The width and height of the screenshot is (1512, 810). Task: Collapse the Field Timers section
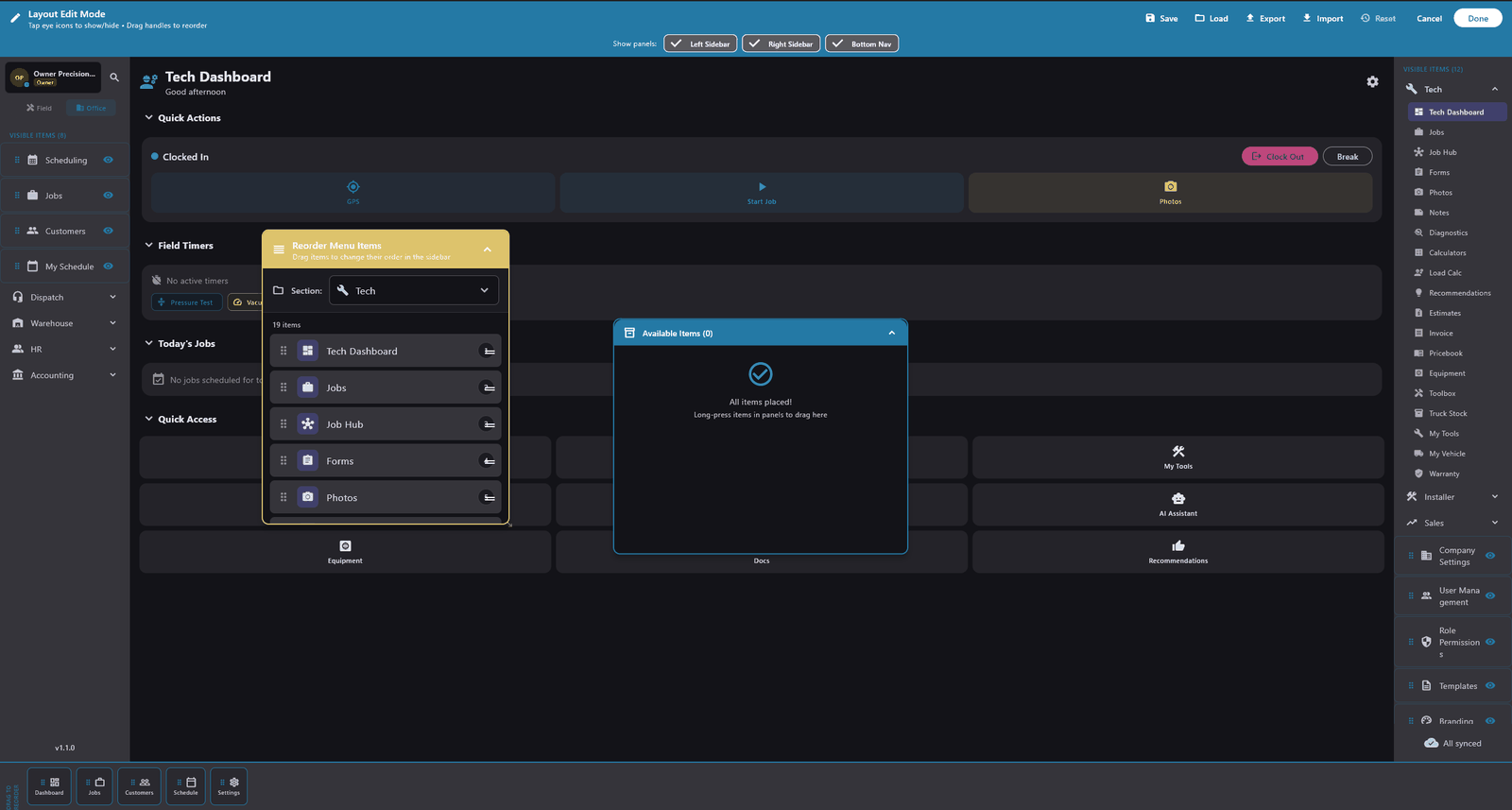click(x=148, y=245)
